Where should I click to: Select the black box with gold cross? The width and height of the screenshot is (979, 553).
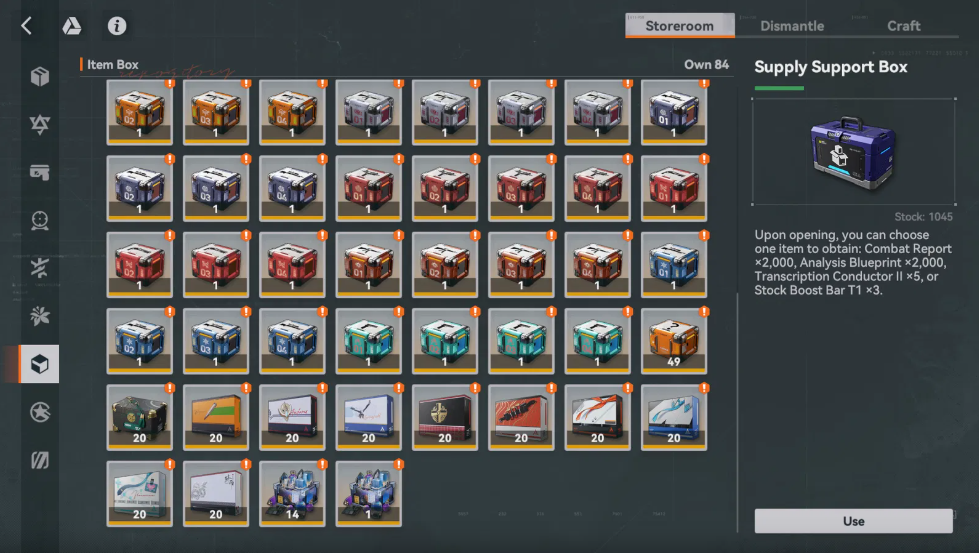(445, 418)
